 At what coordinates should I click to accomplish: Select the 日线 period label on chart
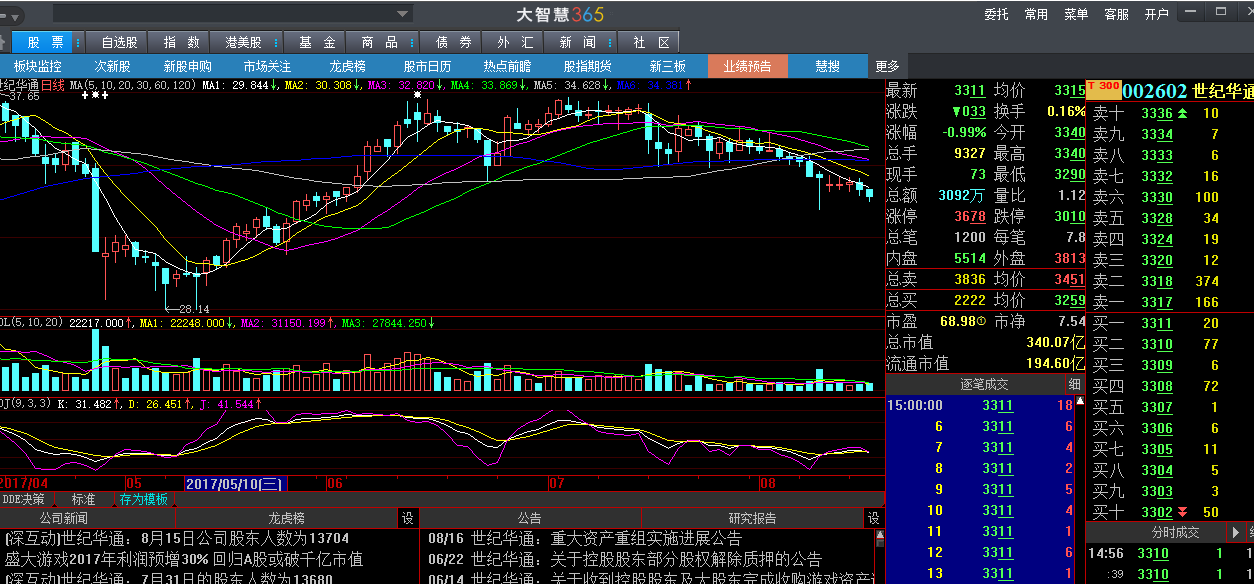pos(51,86)
